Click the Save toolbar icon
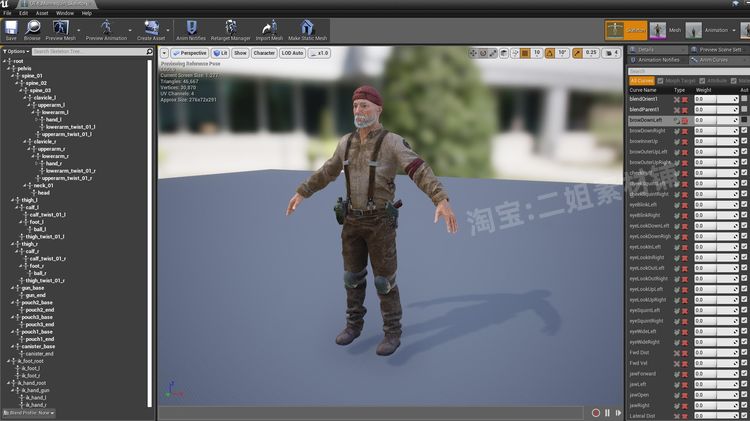 pos(11,28)
